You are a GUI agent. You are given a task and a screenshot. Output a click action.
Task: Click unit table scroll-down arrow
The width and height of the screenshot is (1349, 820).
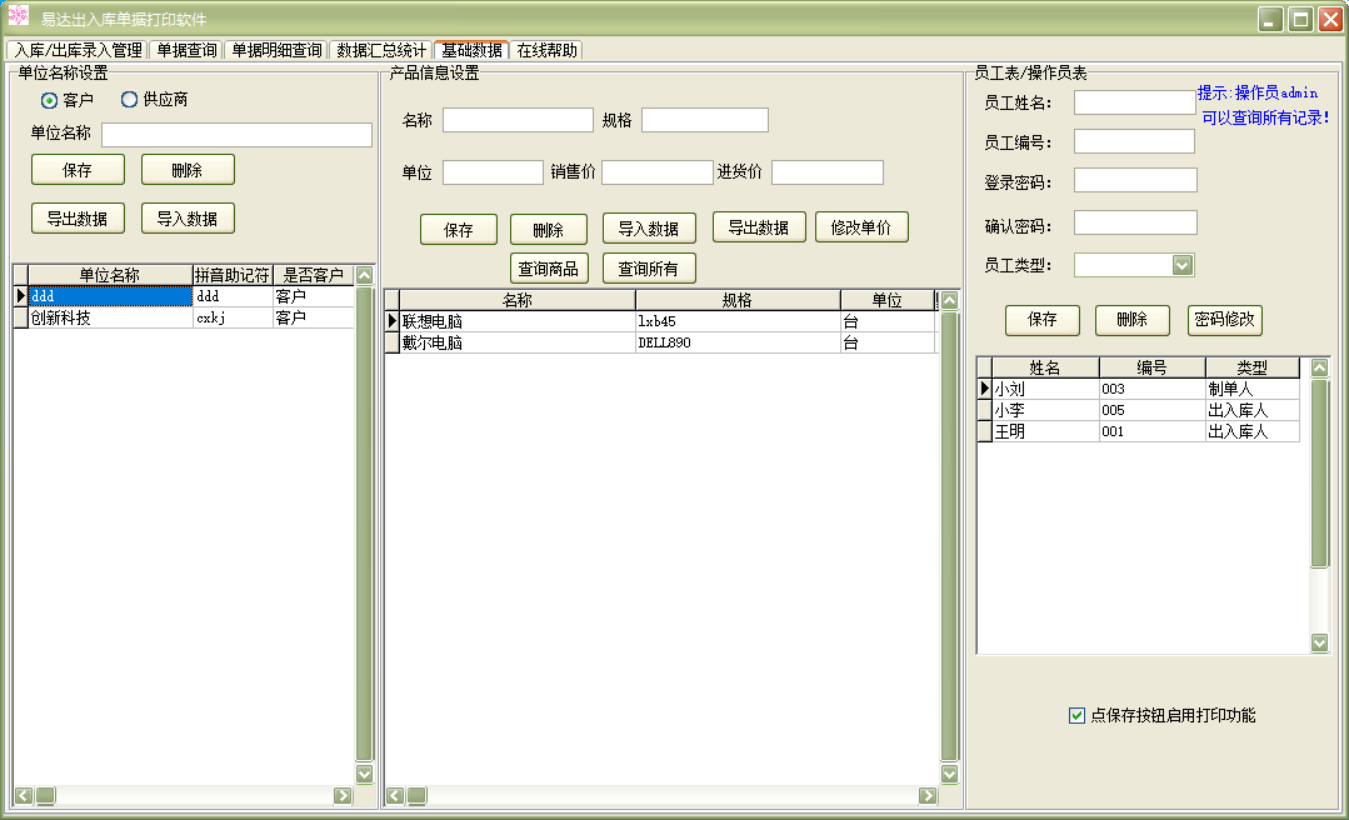coord(364,774)
